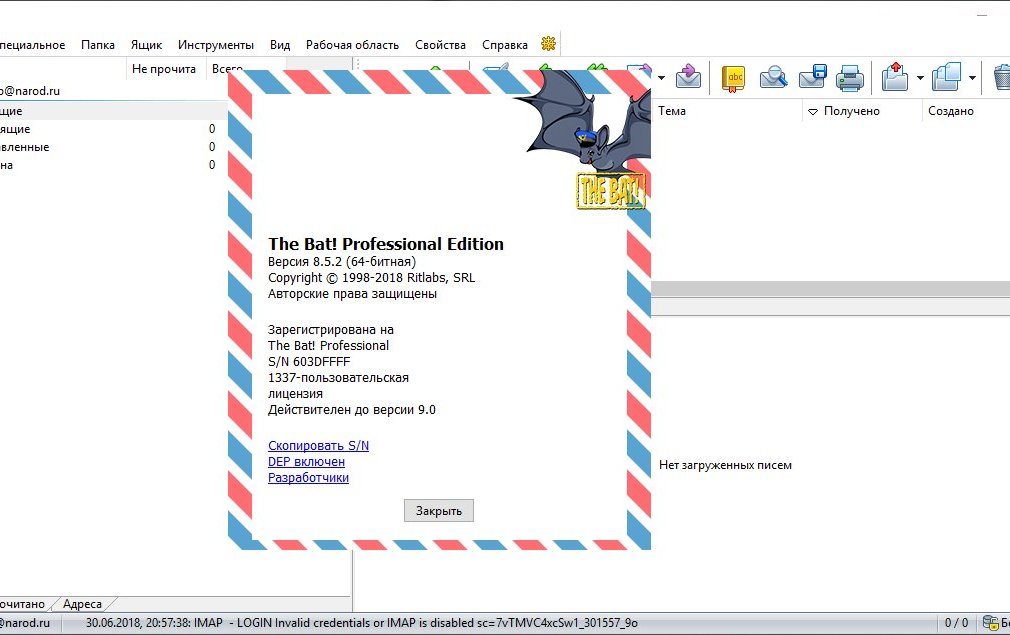Click @narod.ru in the status bar
Screen dimensions: 1010x635
[x=25, y=623]
